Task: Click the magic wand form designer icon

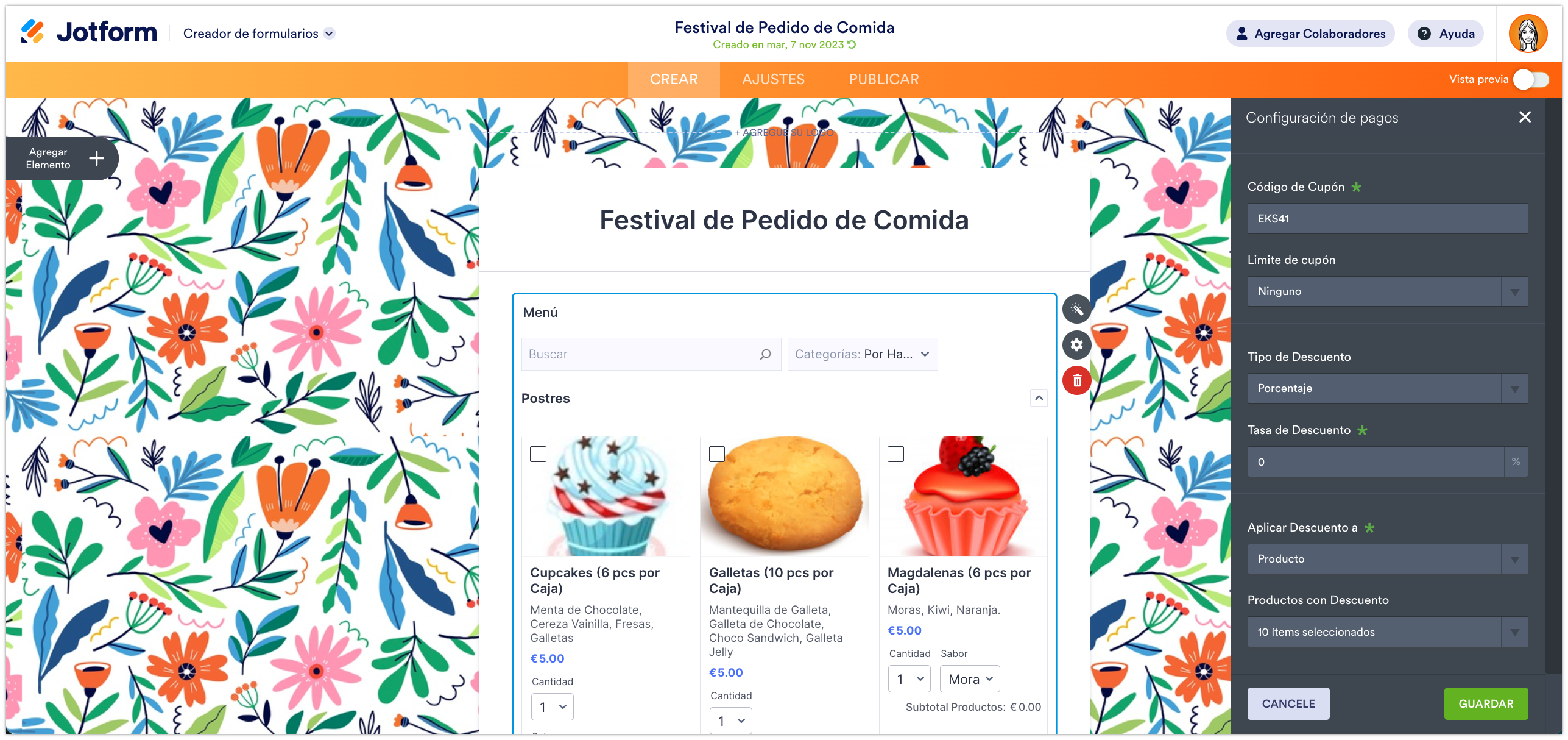Action: pyautogui.click(x=1076, y=309)
